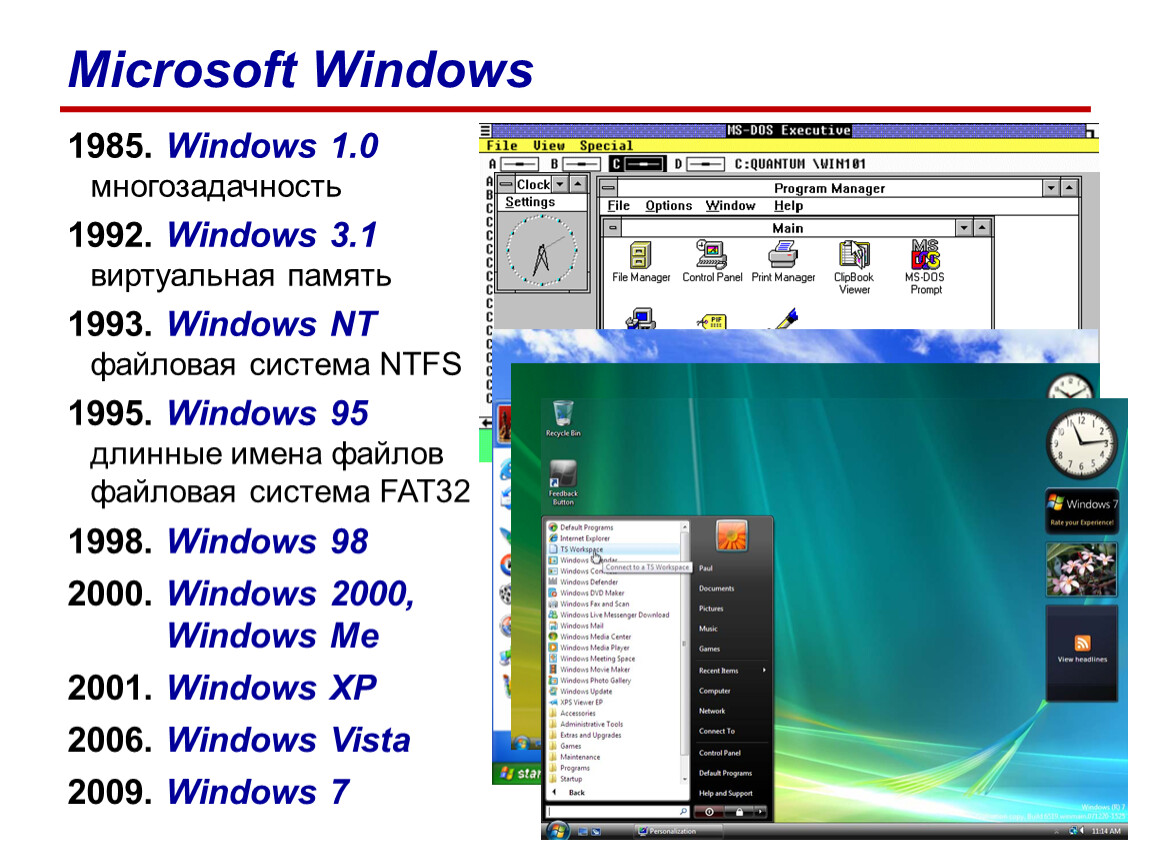Viewport: 1150px width, 864px height.
Task: Click the Feedback Button desktop icon
Action: pos(563,483)
